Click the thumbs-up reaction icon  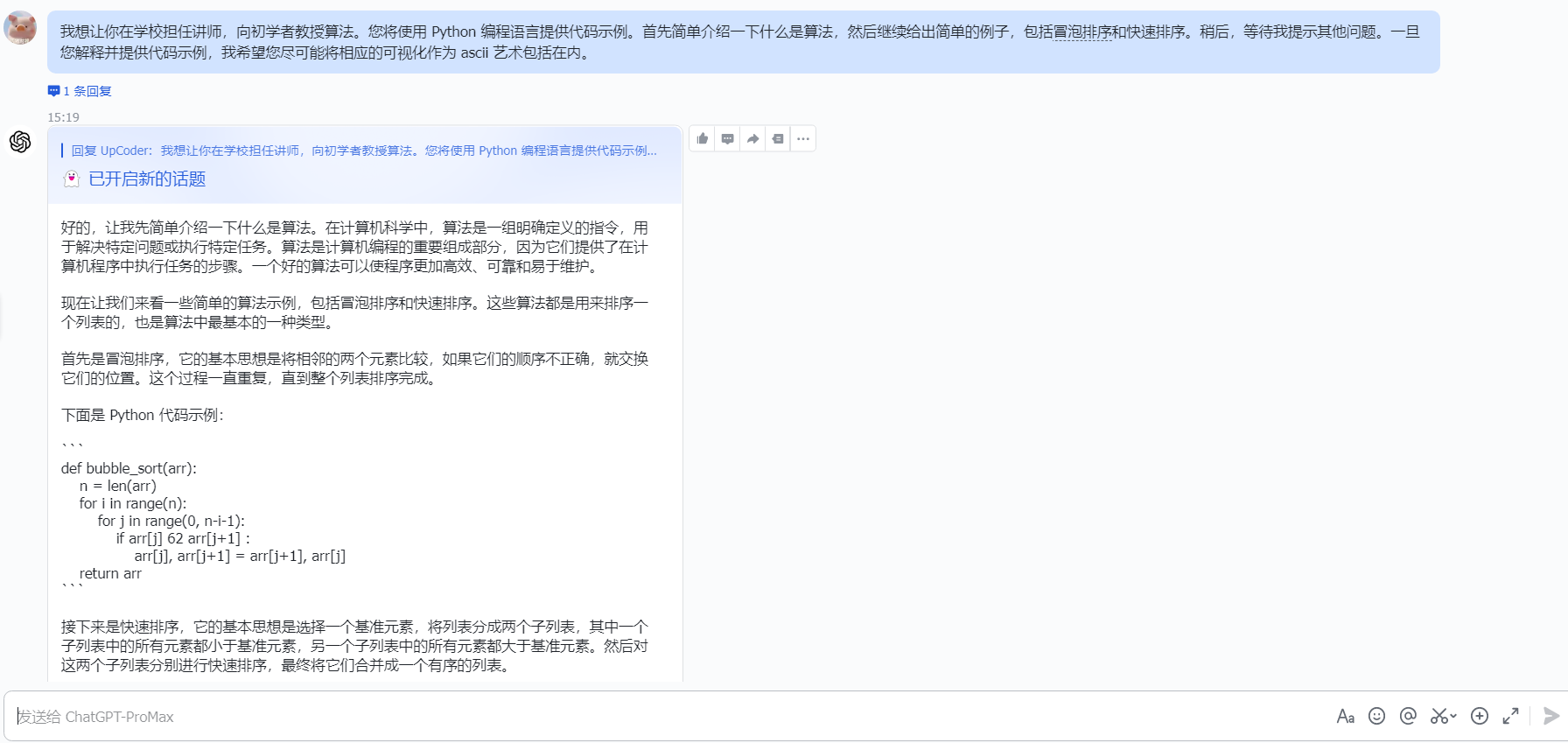(x=703, y=138)
